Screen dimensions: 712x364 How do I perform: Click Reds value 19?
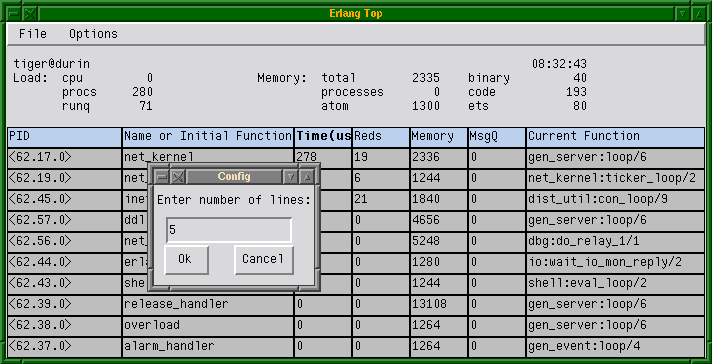tap(381, 158)
